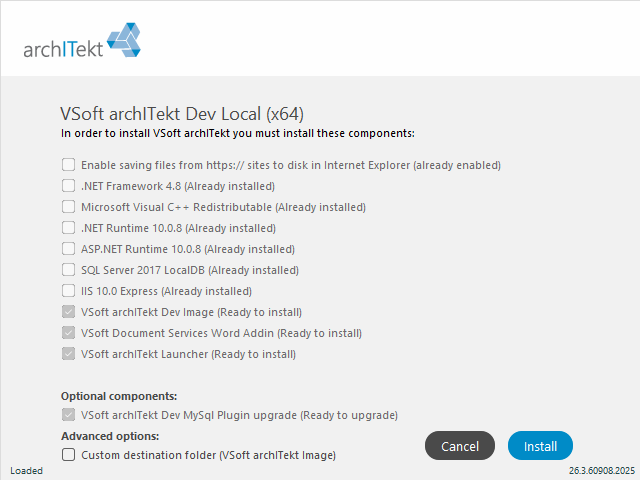
Task: Click the Cancel button
Action: coord(460,446)
